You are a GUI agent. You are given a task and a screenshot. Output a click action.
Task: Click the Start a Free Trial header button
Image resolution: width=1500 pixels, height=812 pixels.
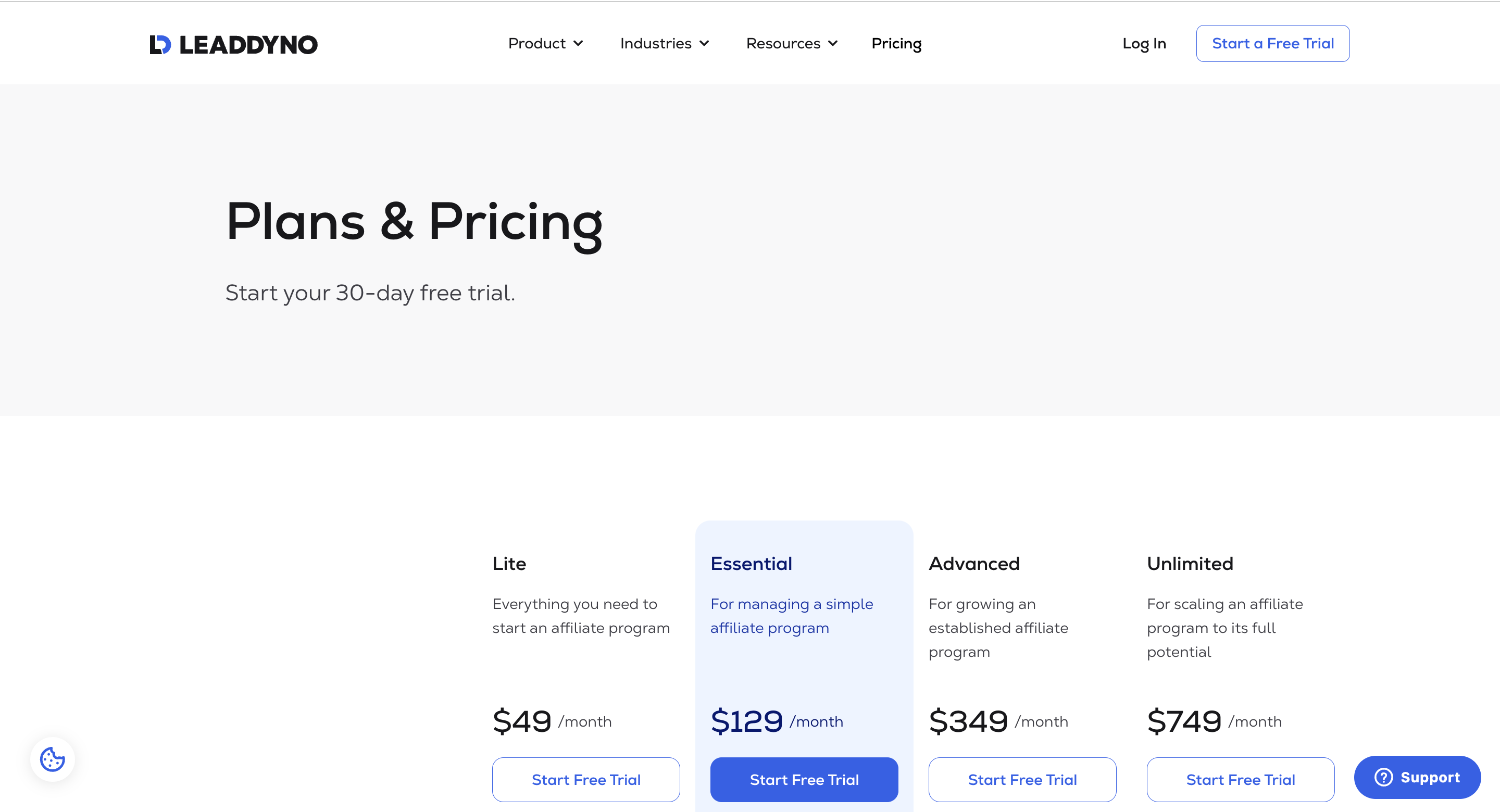click(1272, 44)
